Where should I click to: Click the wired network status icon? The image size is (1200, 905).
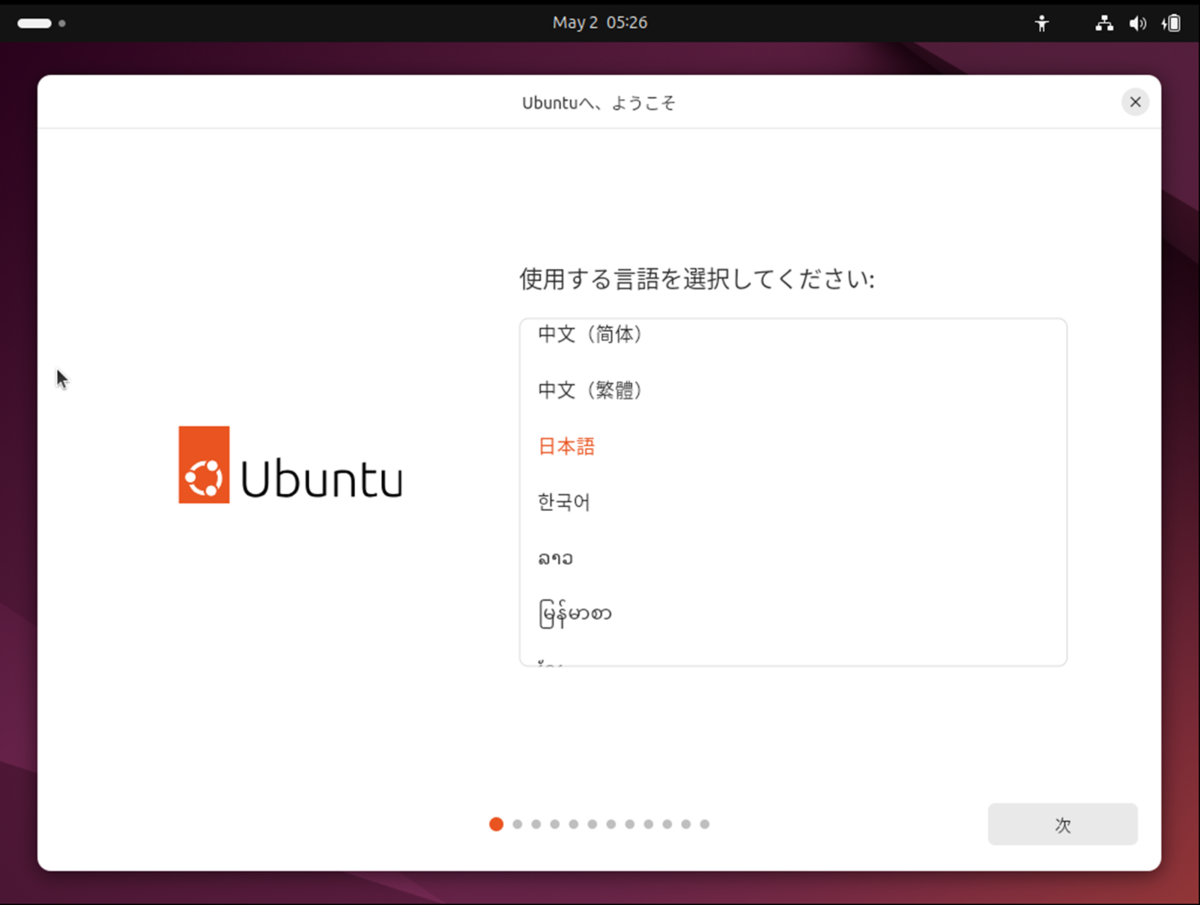coord(1104,23)
